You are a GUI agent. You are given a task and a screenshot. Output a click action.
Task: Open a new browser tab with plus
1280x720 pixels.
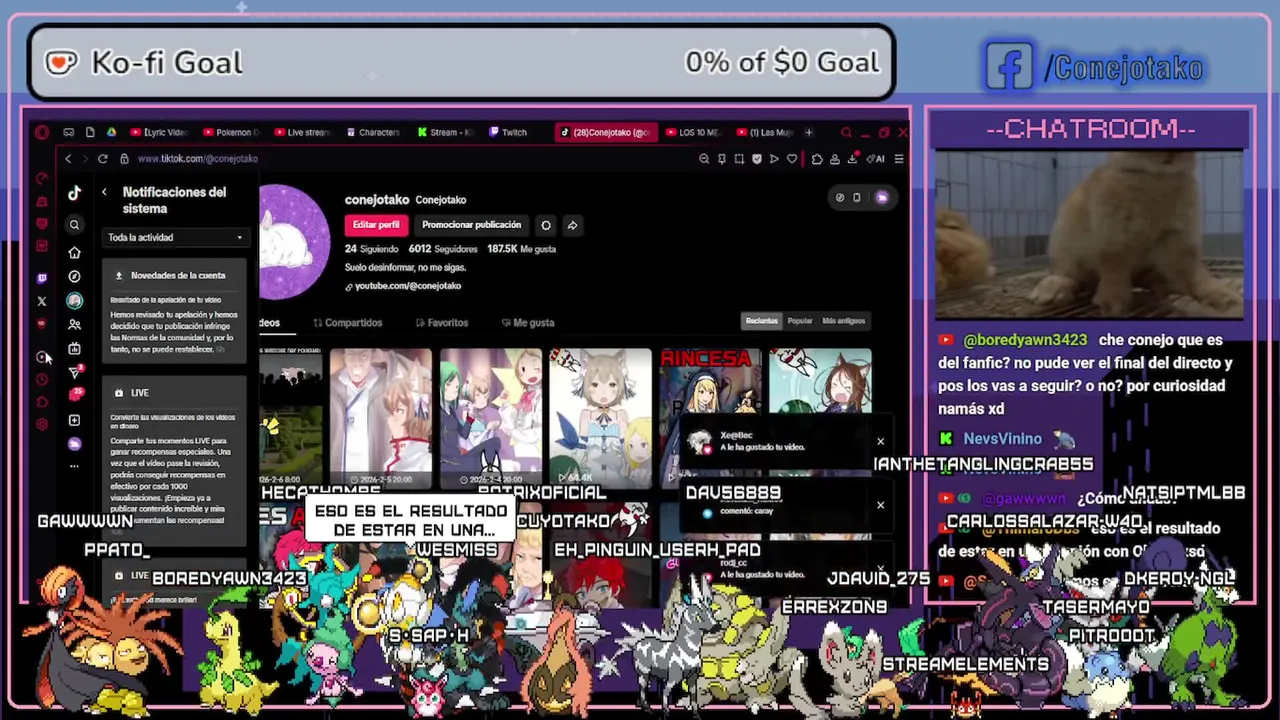tap(809, 132)
